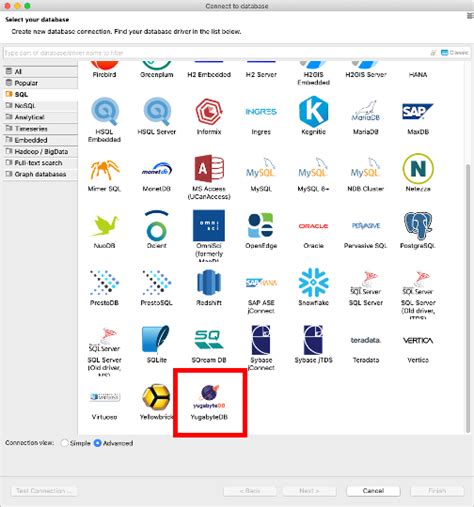The width and height of the screenshot is (474, 507).
Task: Select the Kognitio driver icon
Action: coord(313,111)
